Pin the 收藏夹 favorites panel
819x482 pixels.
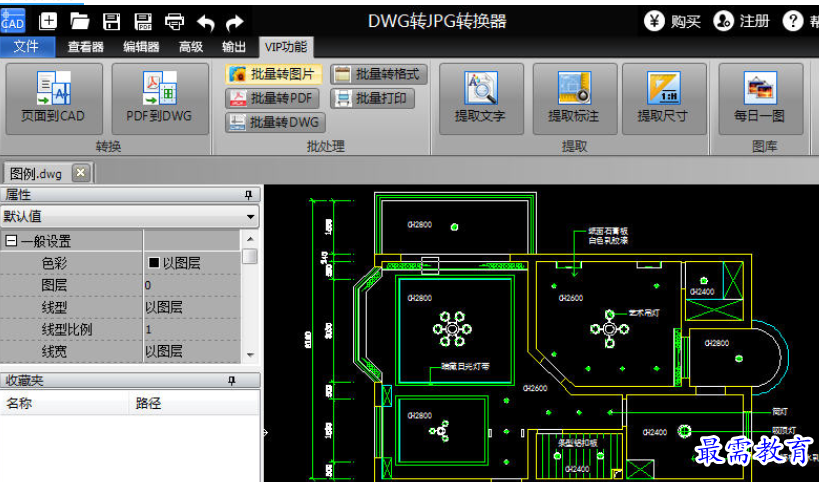point(232,381)
